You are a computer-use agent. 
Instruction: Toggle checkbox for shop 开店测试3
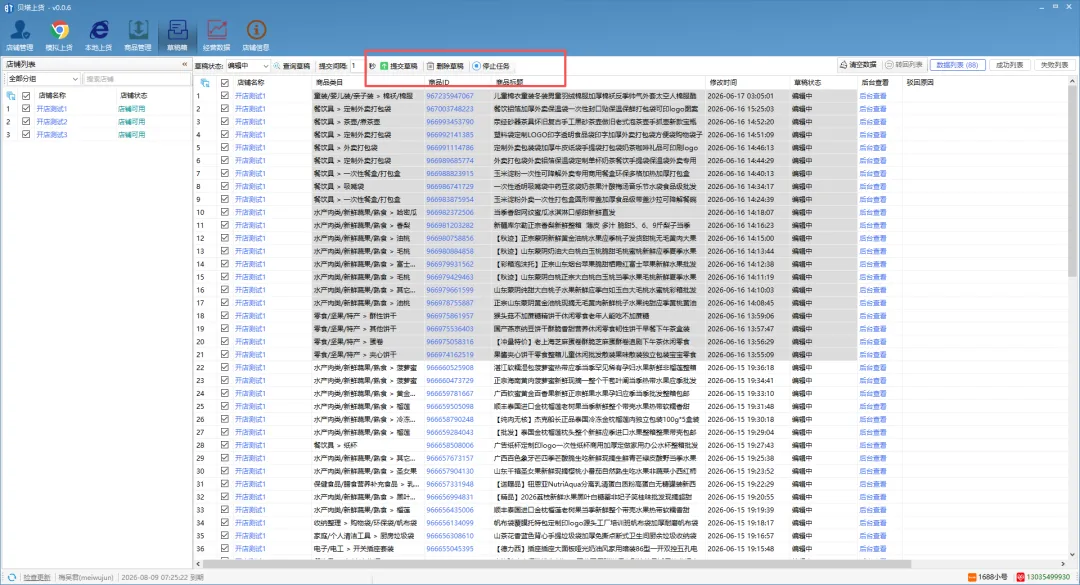tap(26, 134)
